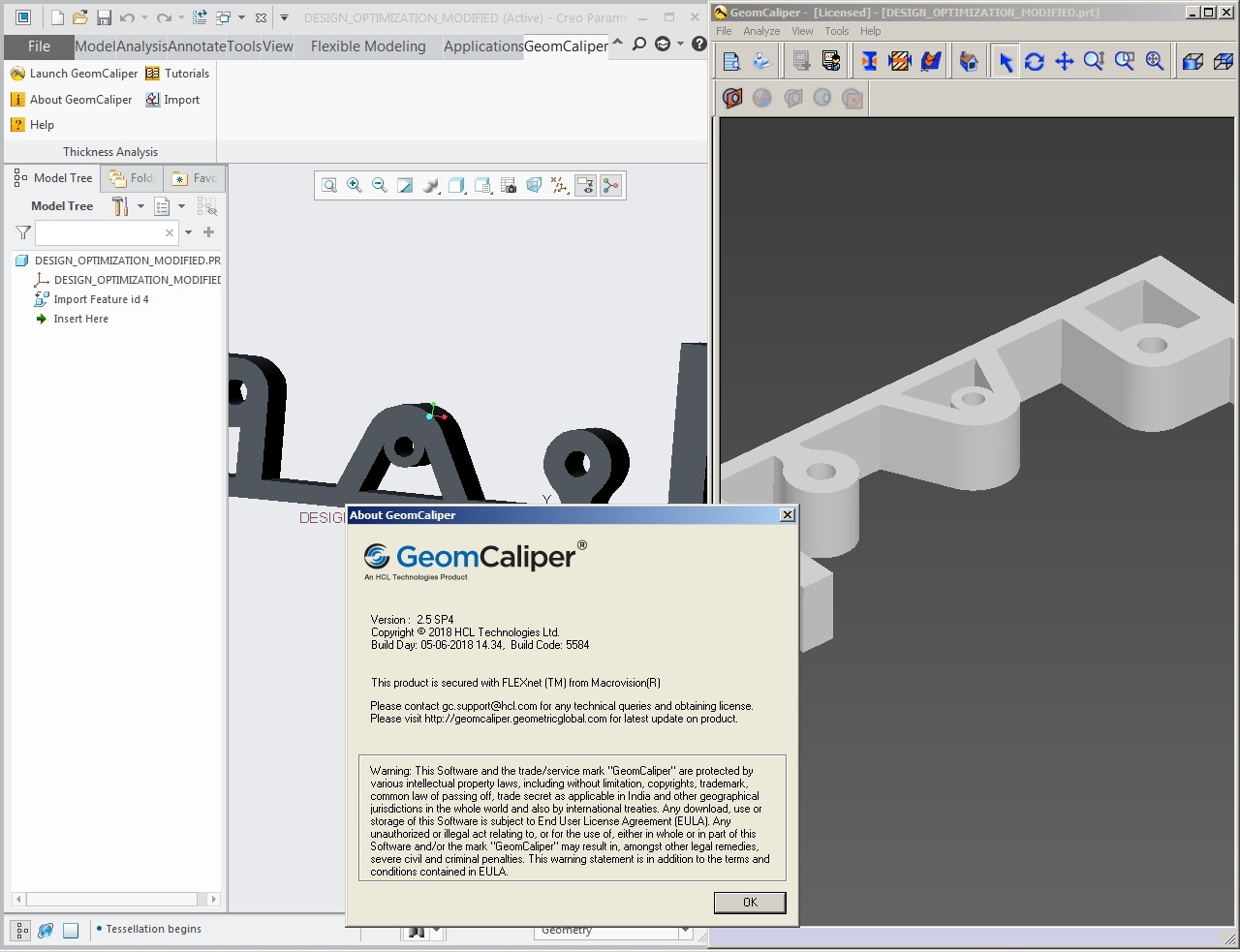
Task: Open display style options in graphics toolbar
Action: [431, 185]
